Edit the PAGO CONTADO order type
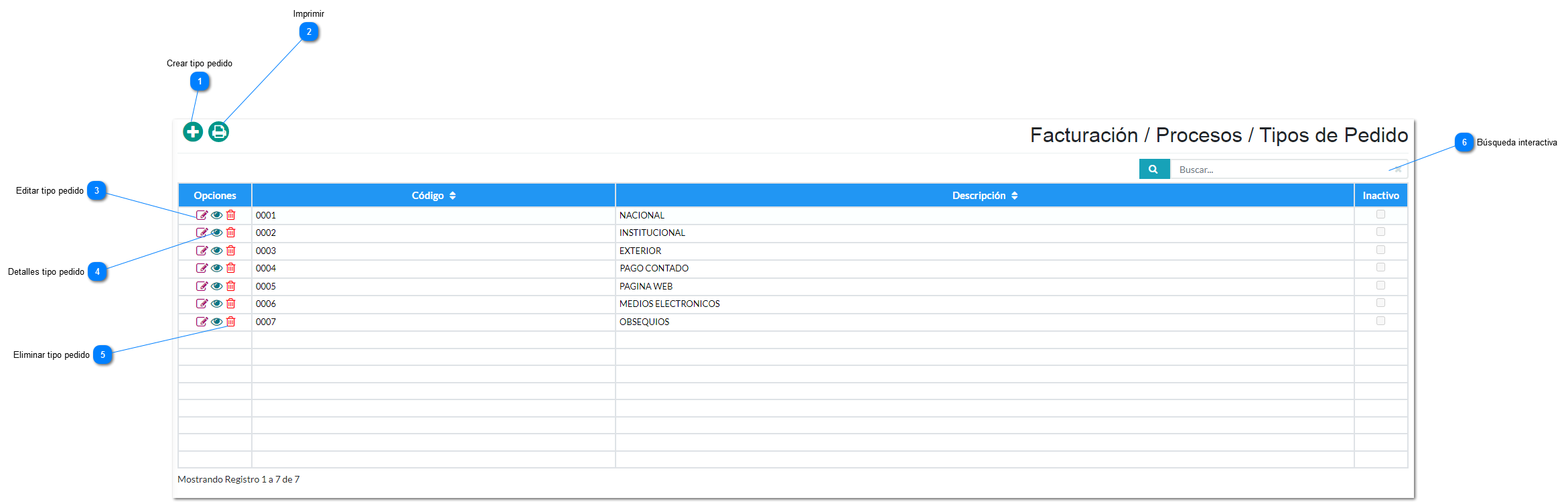The height and width of the screenshot is (504, 1568). click(202, 268)
